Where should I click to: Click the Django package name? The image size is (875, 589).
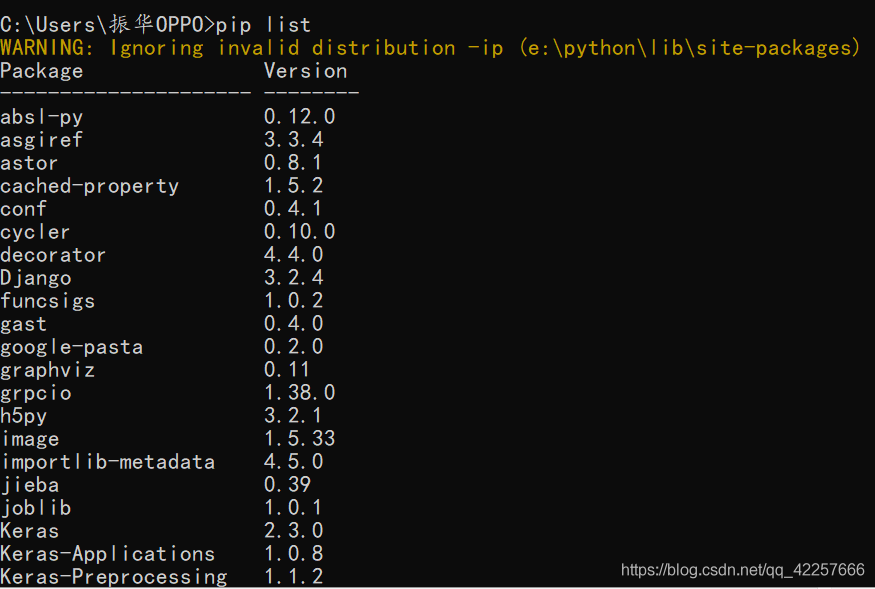(36, 278)
